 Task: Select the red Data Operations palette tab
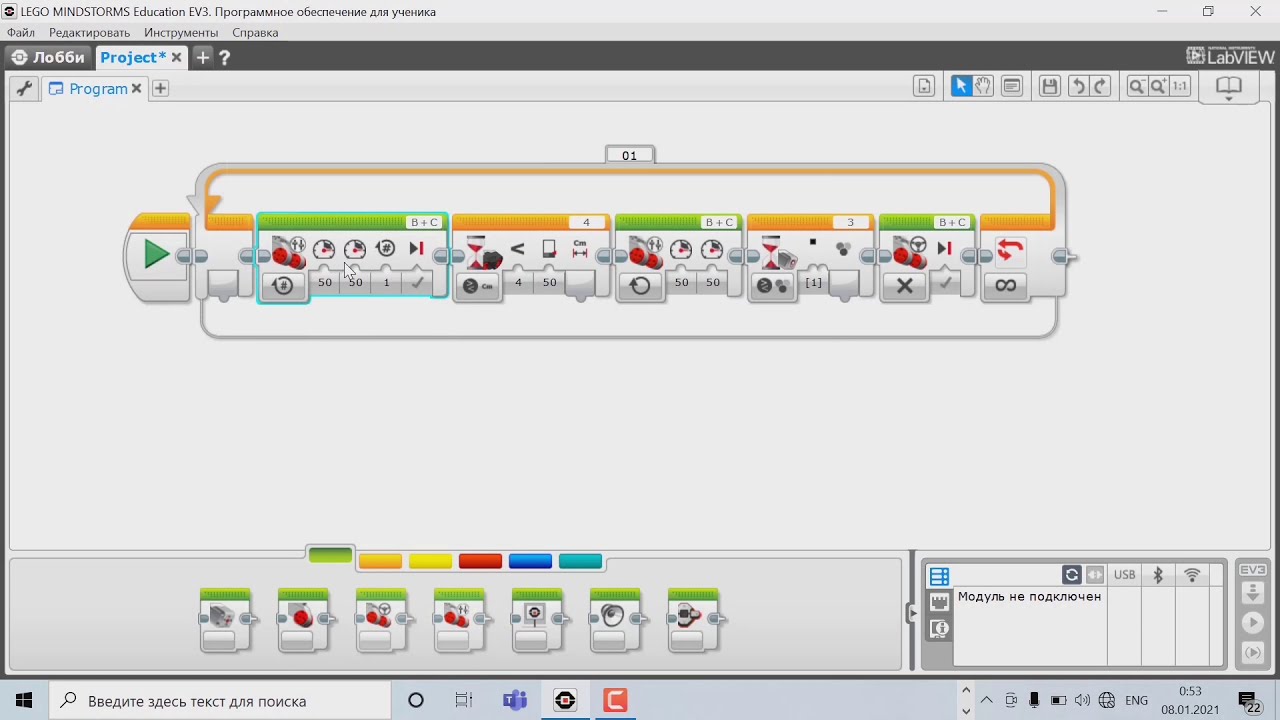480,561
